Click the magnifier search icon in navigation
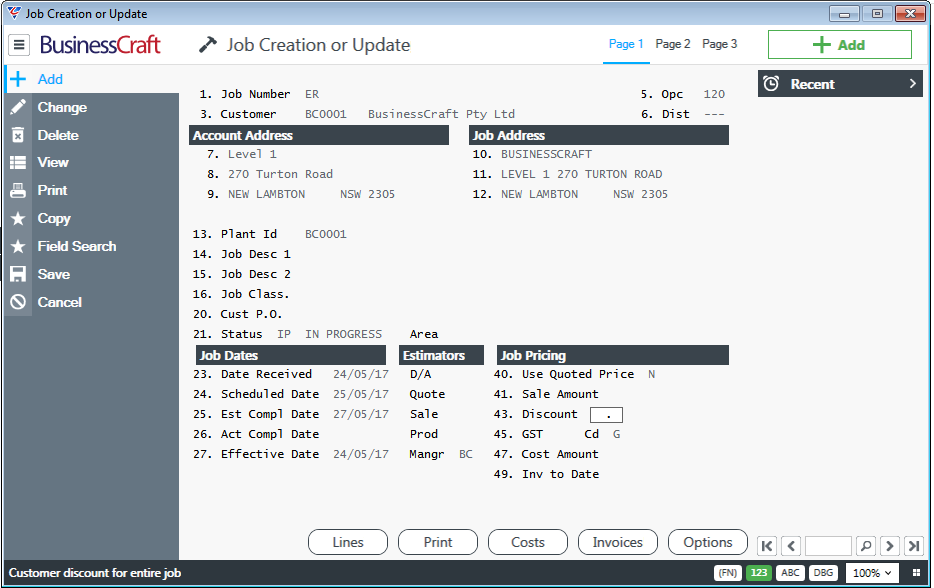The height and width of the screenshot is (588, 934). click(x=866, y=546)
